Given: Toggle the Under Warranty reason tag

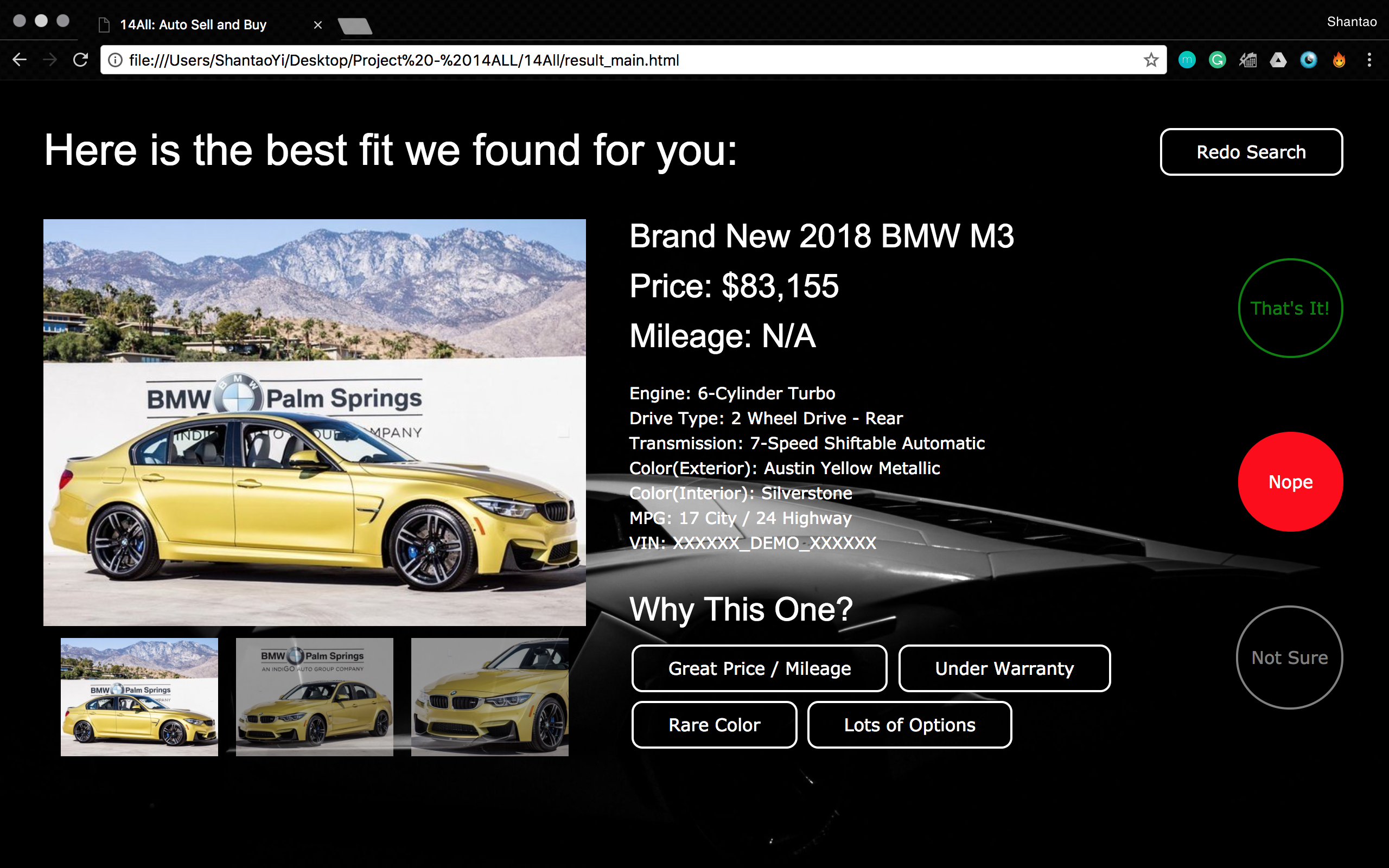Looking at the screenshot, I should pyautogui.click(x=1004, y=668).
